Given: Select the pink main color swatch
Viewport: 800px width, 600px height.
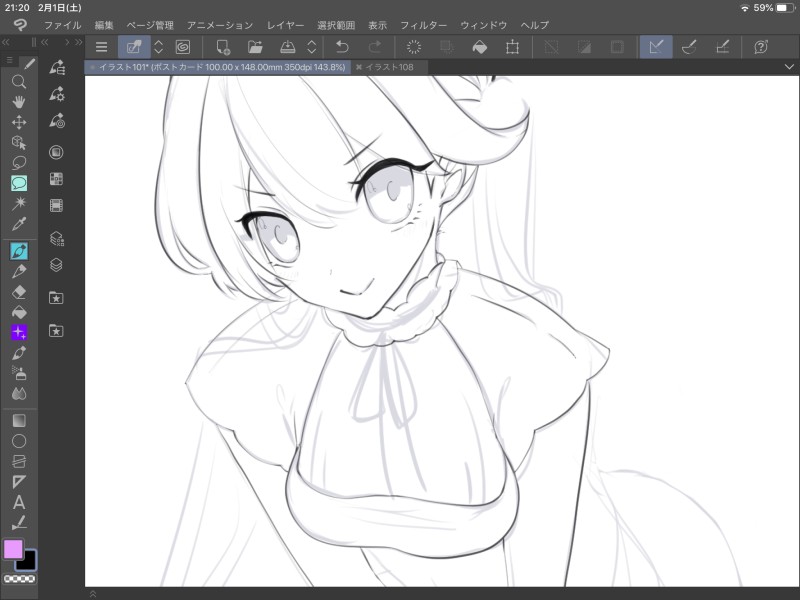Looking at the screenshot, I should coord(13,549).
